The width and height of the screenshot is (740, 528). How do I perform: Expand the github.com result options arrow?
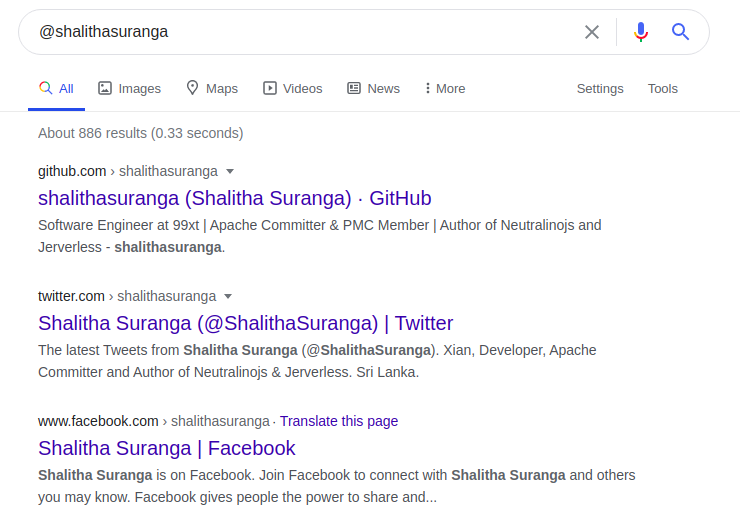point(230,171)
